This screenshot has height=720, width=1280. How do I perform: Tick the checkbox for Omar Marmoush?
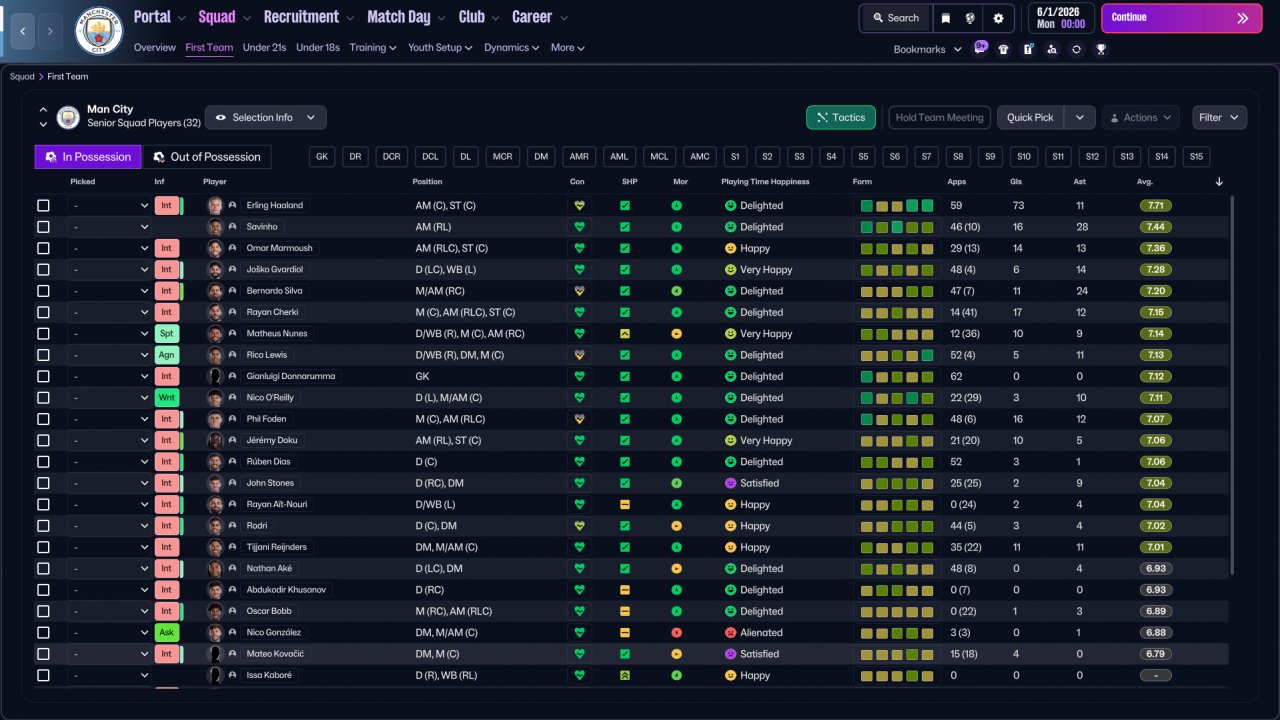pyautogui.click(x=43, y=248)
